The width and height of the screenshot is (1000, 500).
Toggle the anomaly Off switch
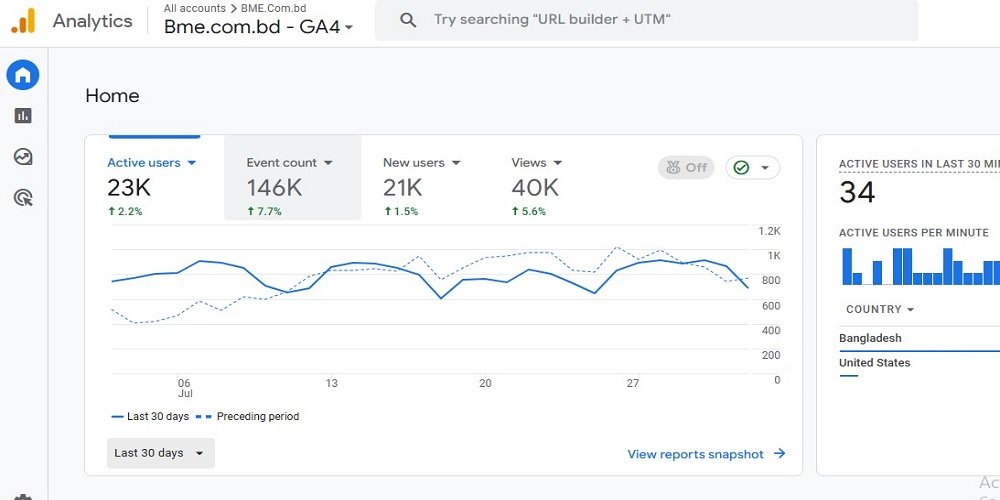(x=686, y=168)
